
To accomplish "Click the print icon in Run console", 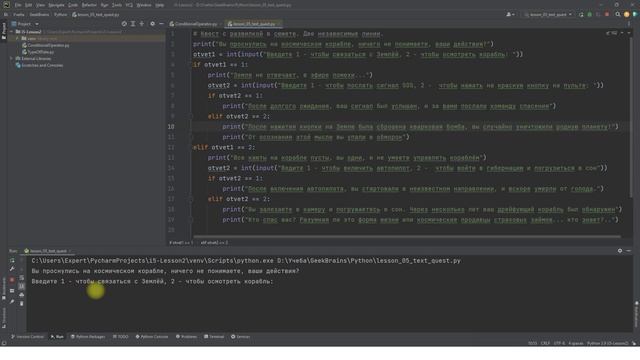I will (22, 295).
